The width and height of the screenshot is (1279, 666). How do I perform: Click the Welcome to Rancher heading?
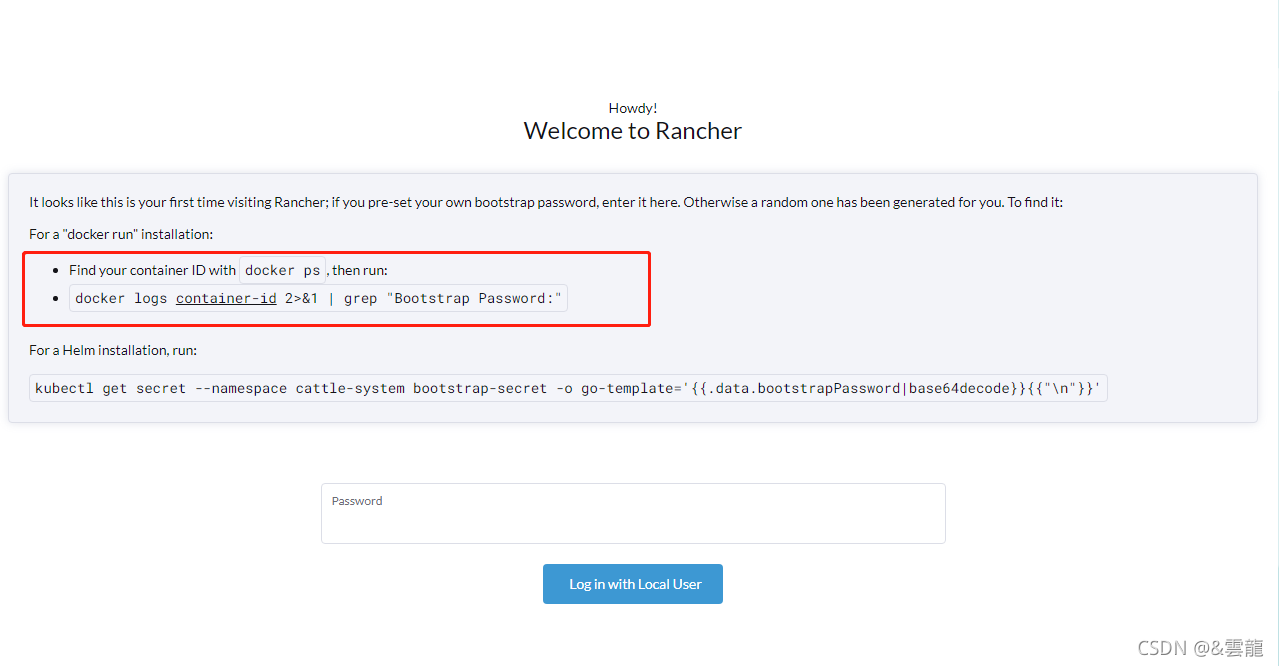click(633, 131)
